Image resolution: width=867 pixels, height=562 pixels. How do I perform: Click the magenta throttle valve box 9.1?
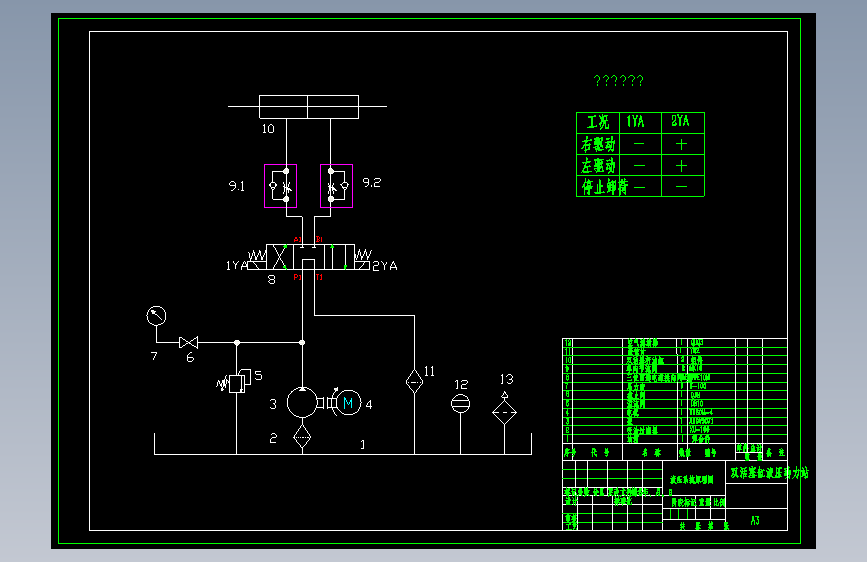pyautogui.click(x=280, y=186)
